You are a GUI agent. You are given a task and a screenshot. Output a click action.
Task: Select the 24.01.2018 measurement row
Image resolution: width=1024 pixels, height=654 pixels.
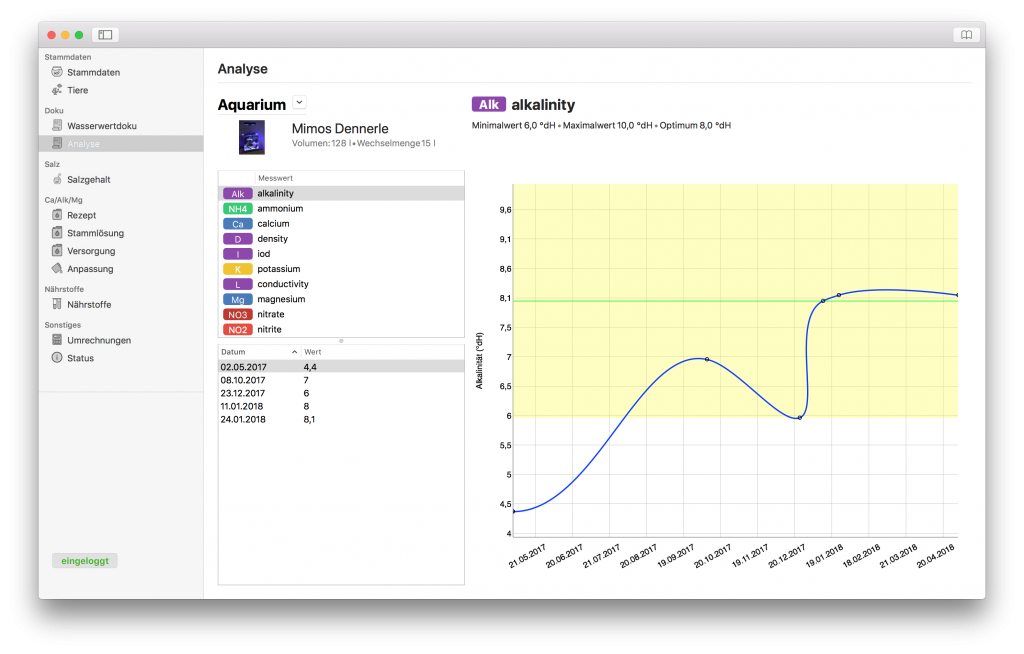341,419
